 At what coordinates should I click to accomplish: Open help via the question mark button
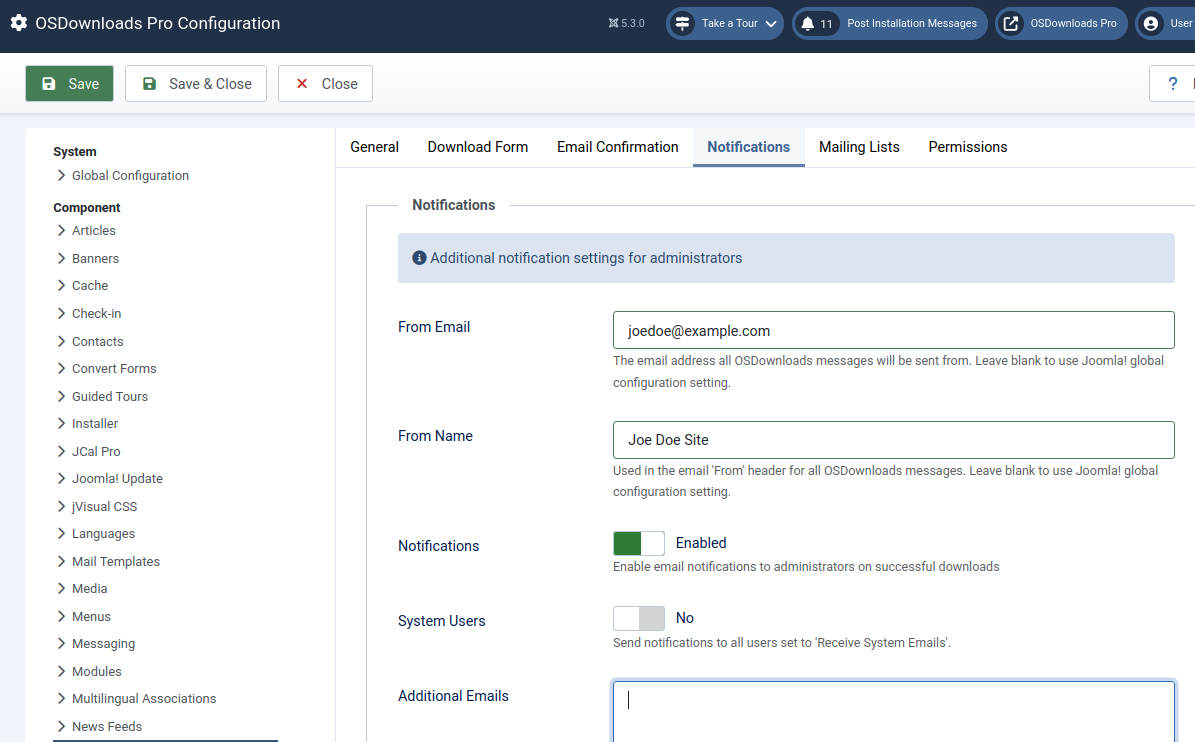point(1172,84)
